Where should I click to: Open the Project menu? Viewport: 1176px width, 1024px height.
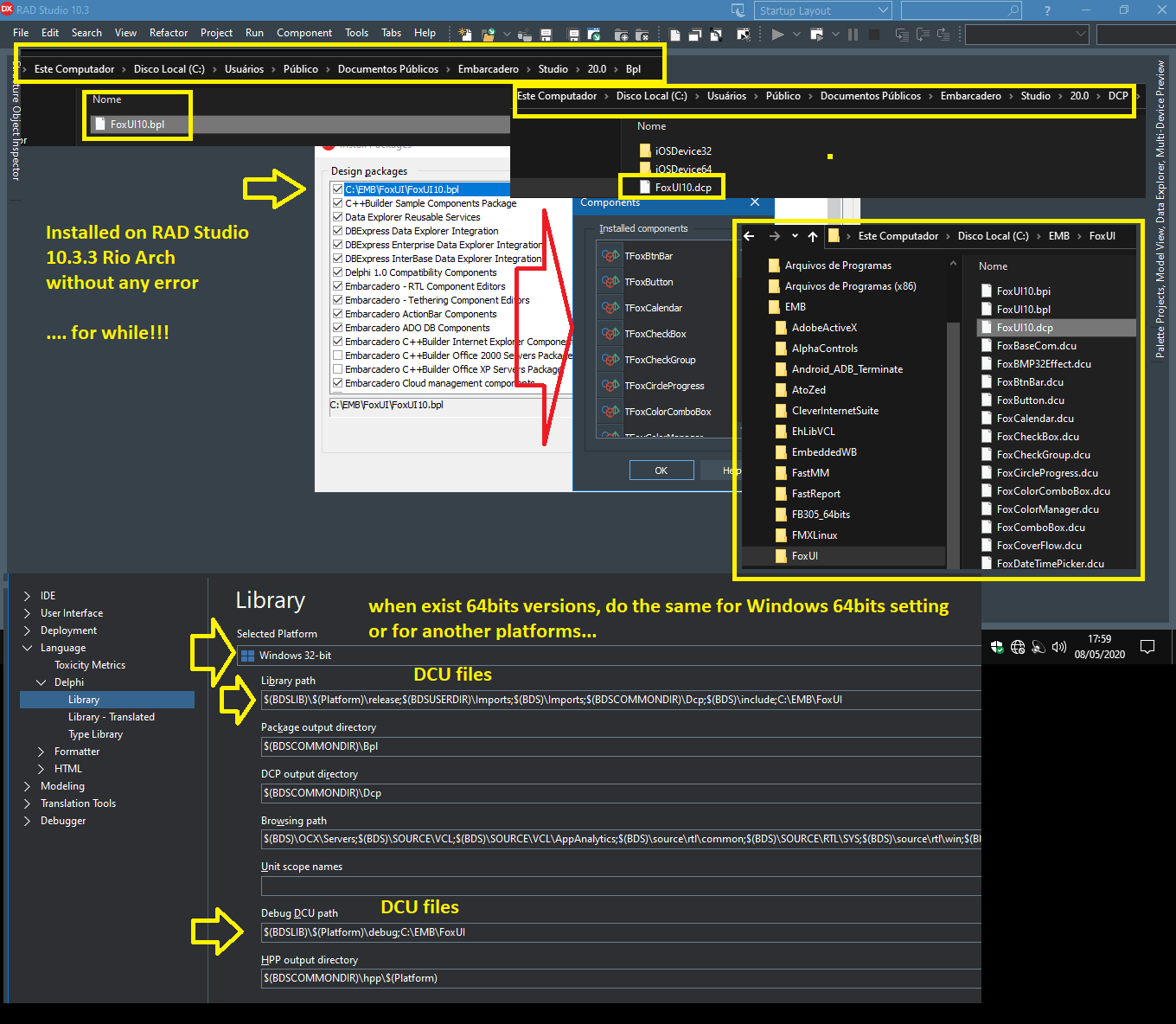click(x=216, y=33)
